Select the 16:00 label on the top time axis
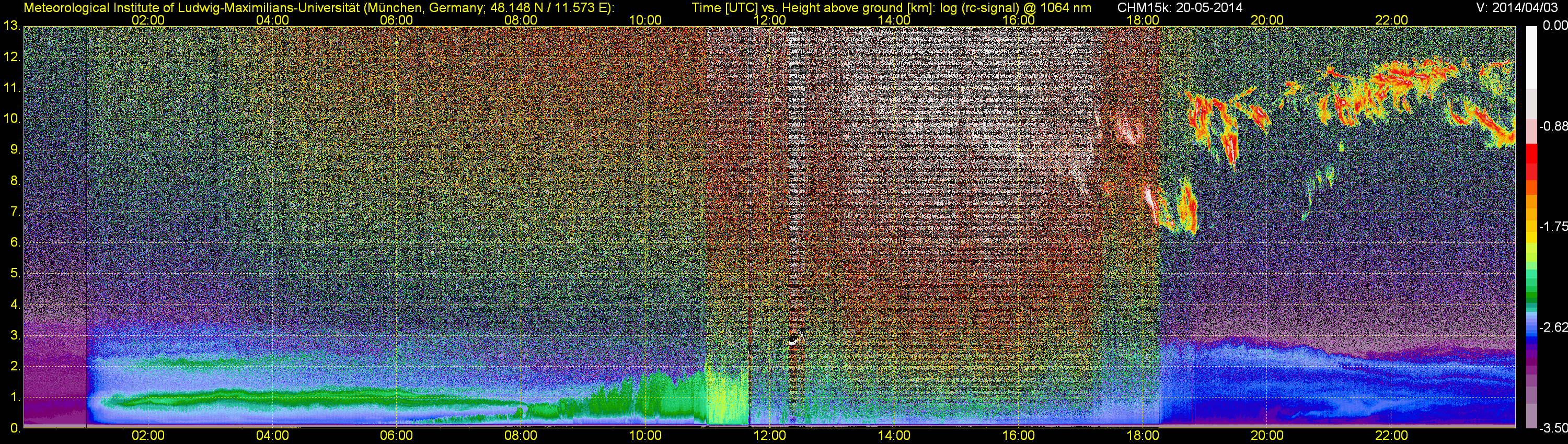The width and height of the screenshot is (1568, 444). tap(1018, 20)
